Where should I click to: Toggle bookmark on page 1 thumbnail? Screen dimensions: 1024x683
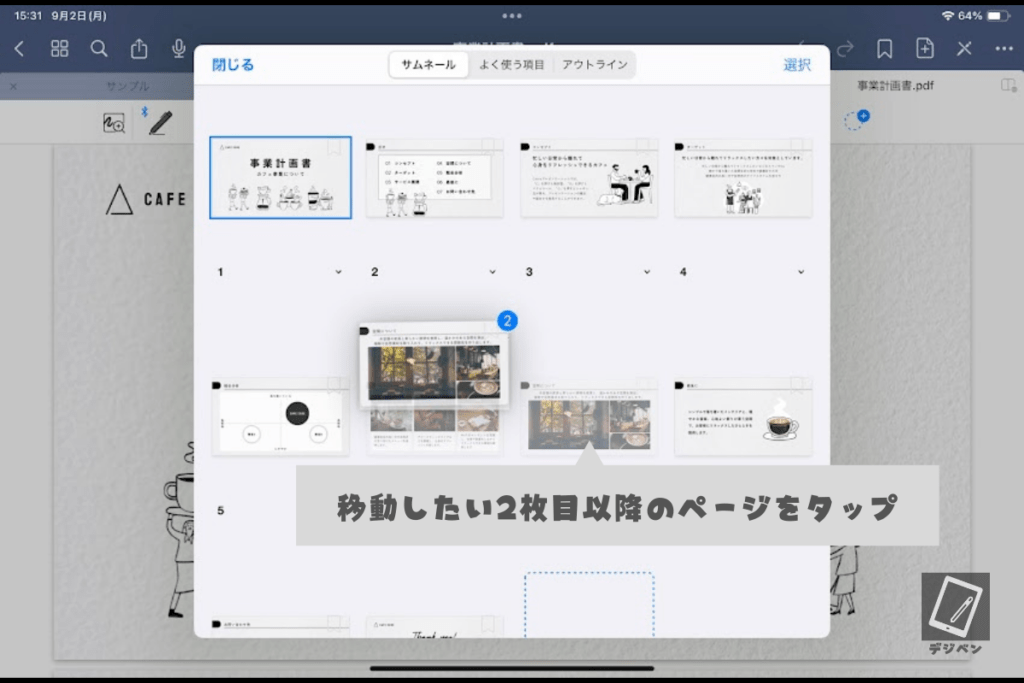pos(334,147)
